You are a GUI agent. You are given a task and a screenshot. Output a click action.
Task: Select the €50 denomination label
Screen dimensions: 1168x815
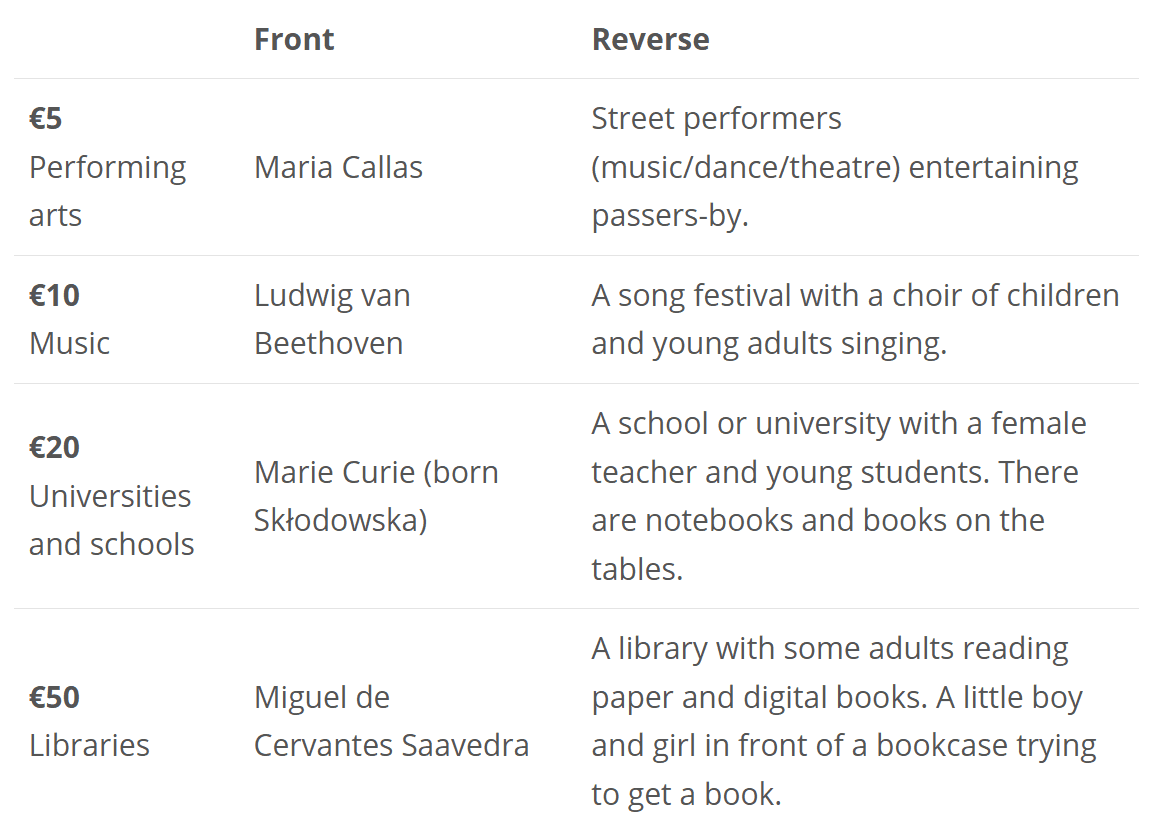tap(54, 698)
